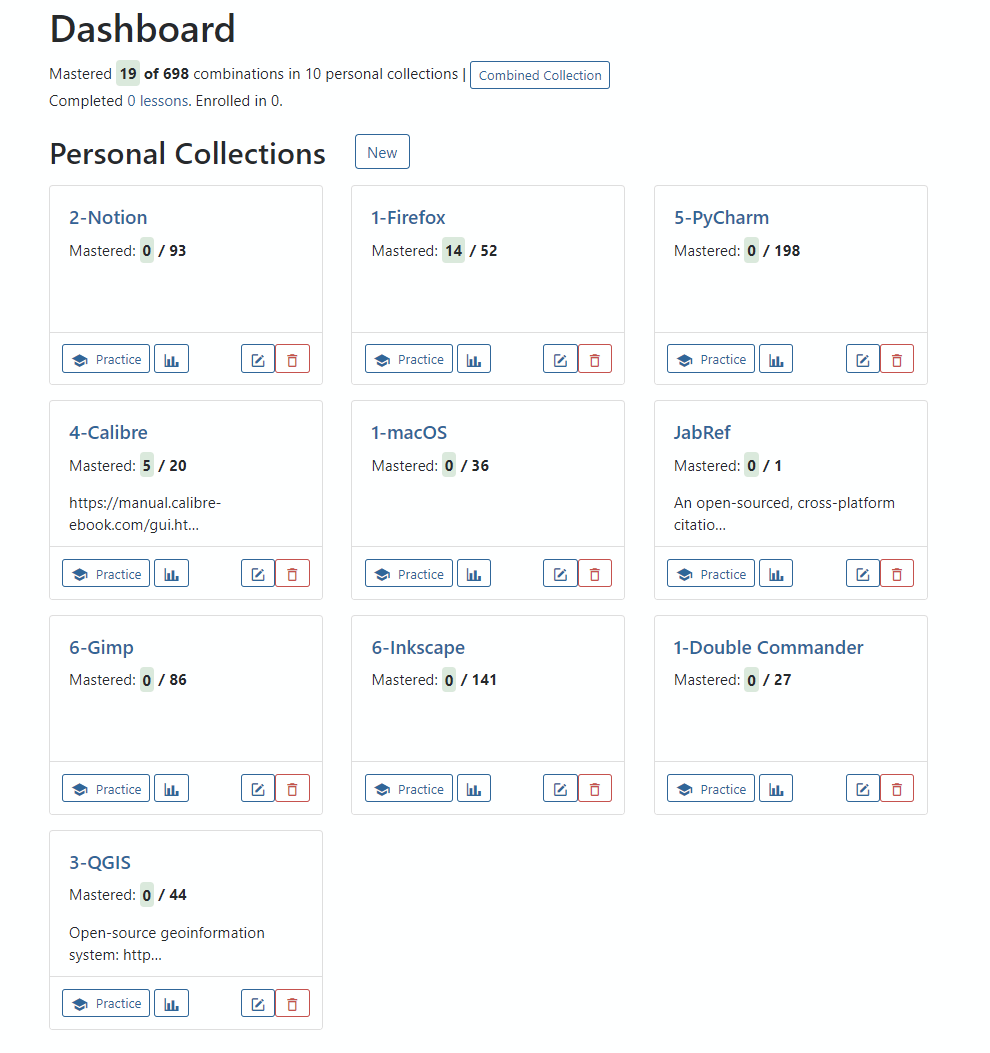
Task: Show statistics for 3-QGIS collection
Action: [x=171, y=1003]
